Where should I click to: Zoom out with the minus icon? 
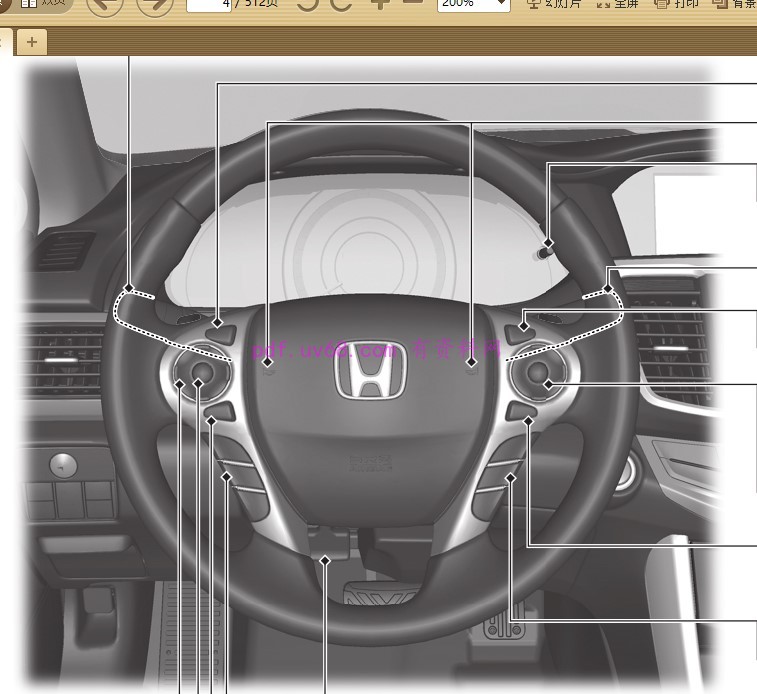pos(412,4)
